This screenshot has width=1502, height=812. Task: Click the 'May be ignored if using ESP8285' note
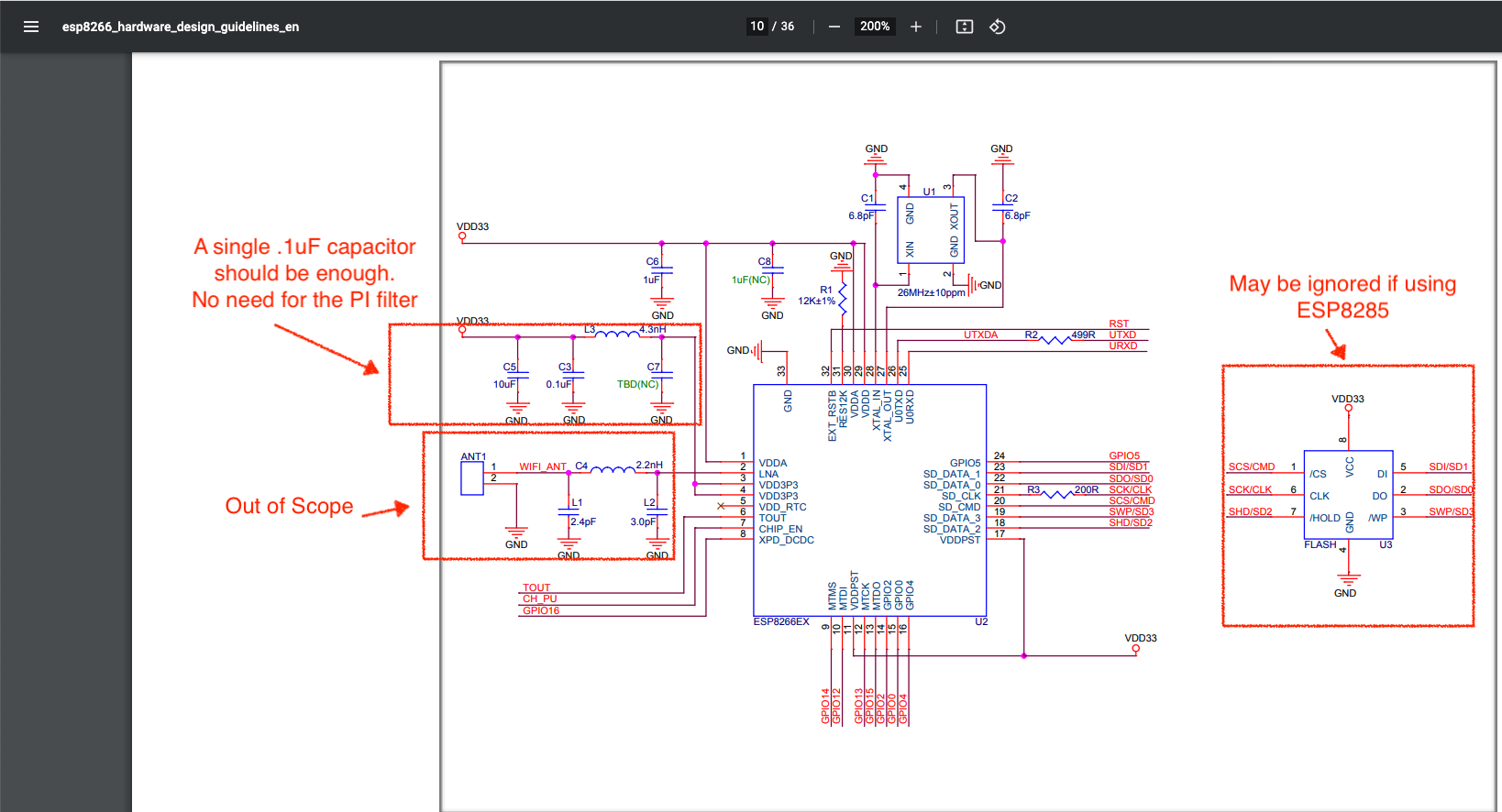click(x=1342, y=297)
